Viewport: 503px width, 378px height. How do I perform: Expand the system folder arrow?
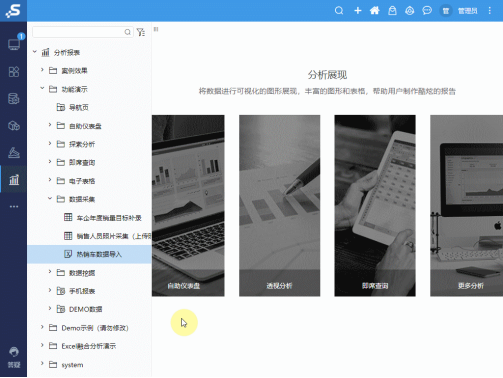(x=42, y=364)
